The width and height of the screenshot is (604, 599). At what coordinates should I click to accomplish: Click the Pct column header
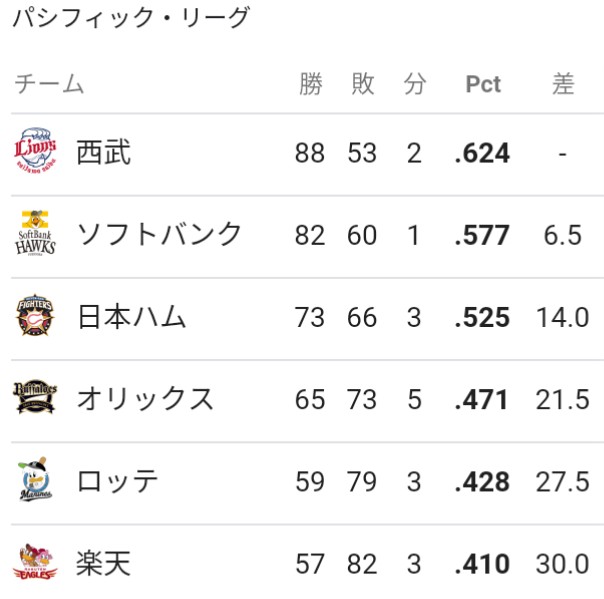click(483, 84)
